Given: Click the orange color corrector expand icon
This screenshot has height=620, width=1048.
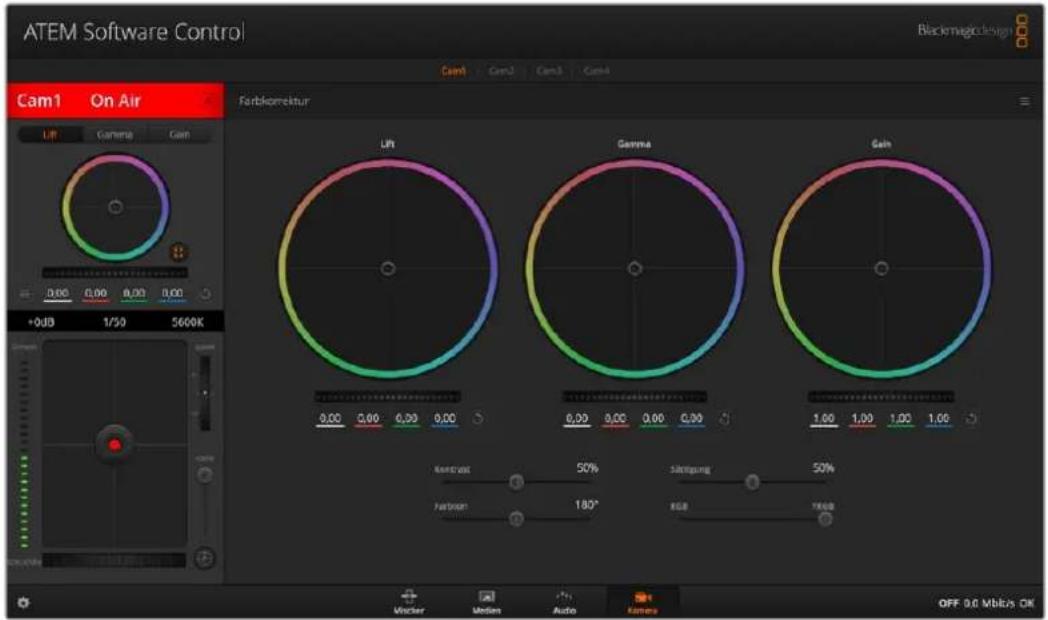Looking at the screenshot, I should 178,252.
